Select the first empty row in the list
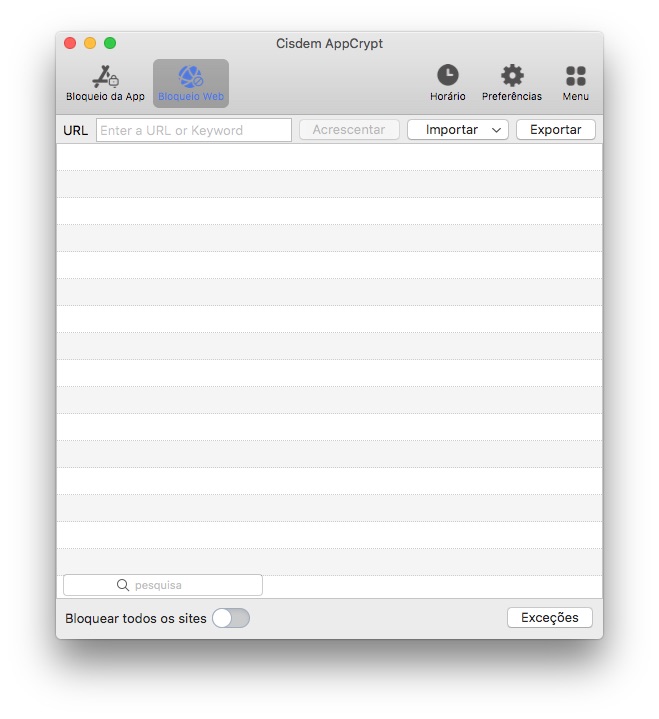 (x=329, y=157)
